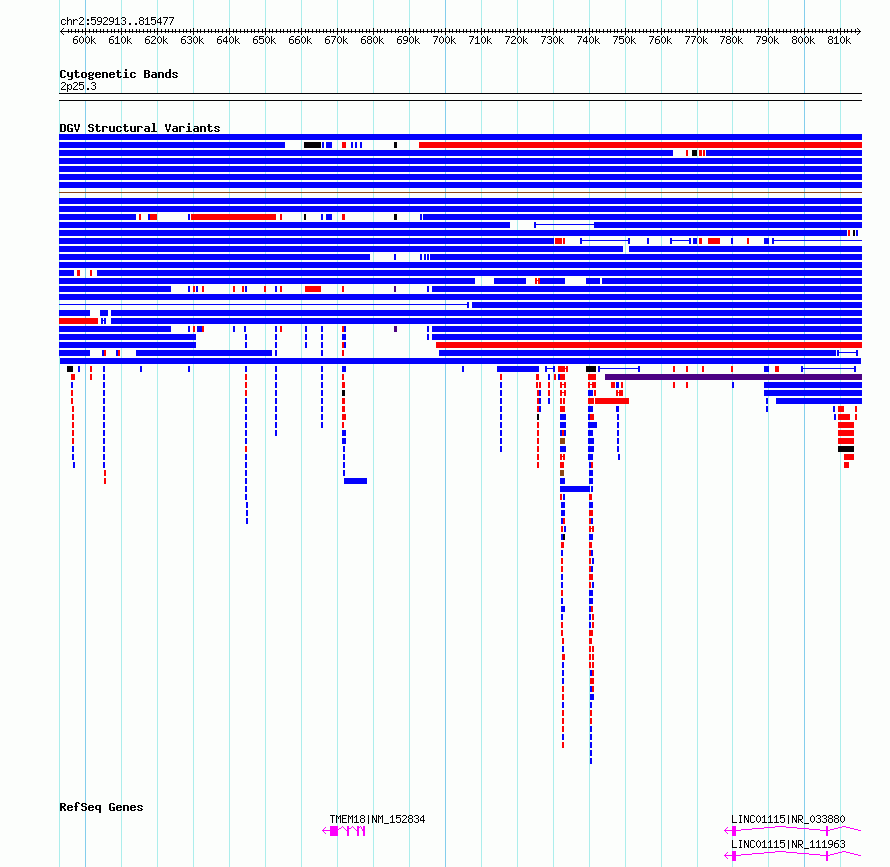Open the TMEM18|NM_152834 gene label

[377, 819]
